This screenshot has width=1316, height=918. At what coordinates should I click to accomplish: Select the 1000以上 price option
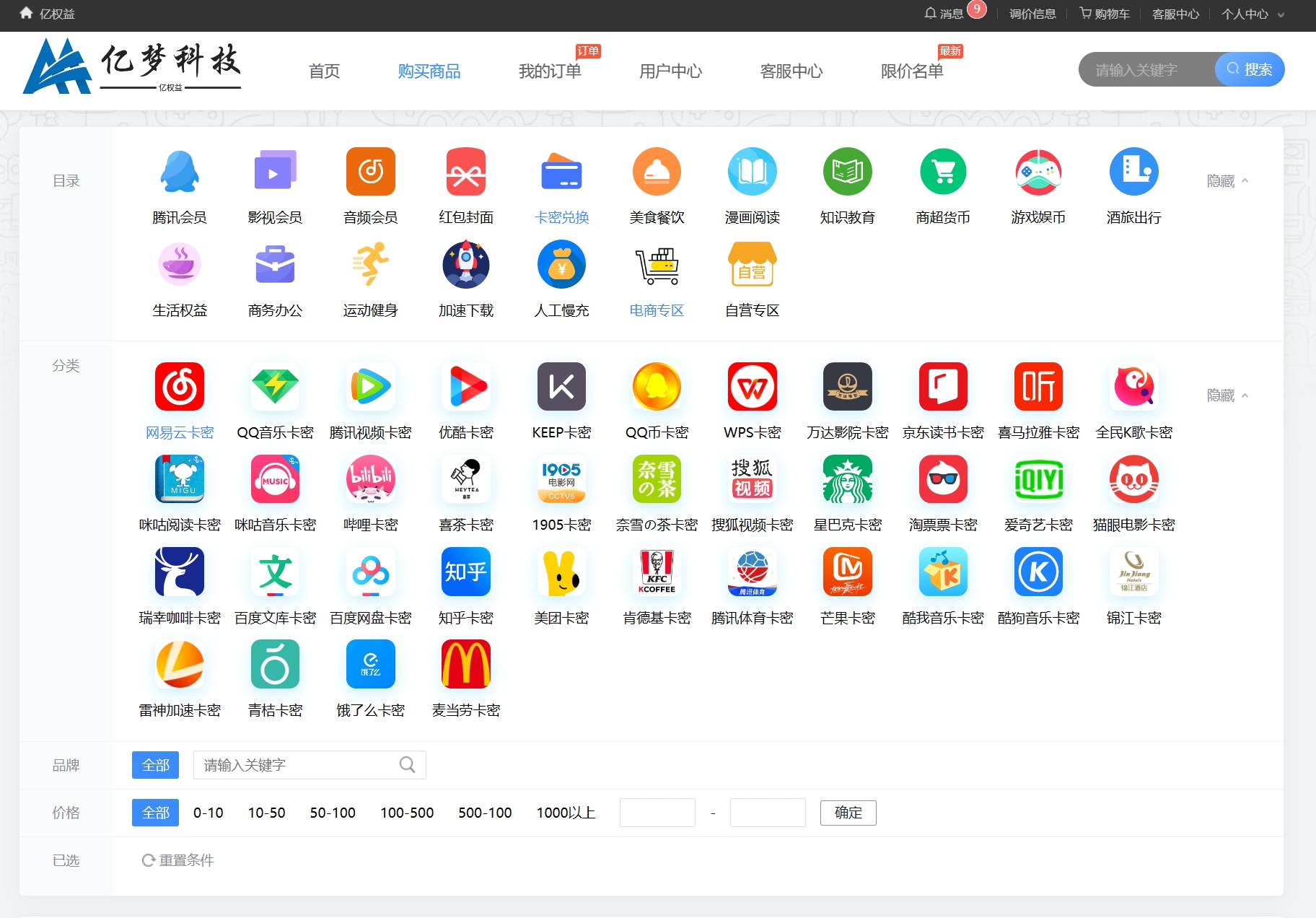[566, 813]
